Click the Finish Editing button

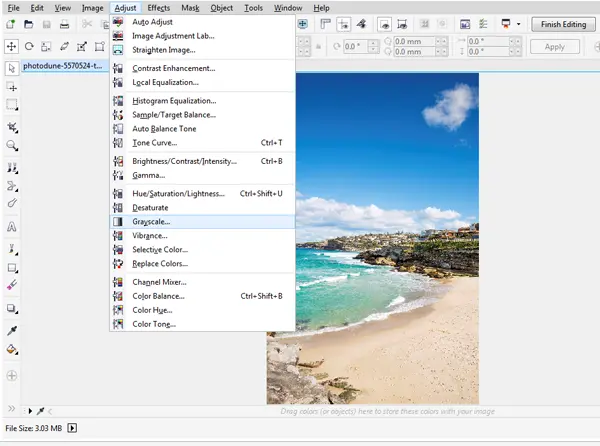(x=563, y=24)
